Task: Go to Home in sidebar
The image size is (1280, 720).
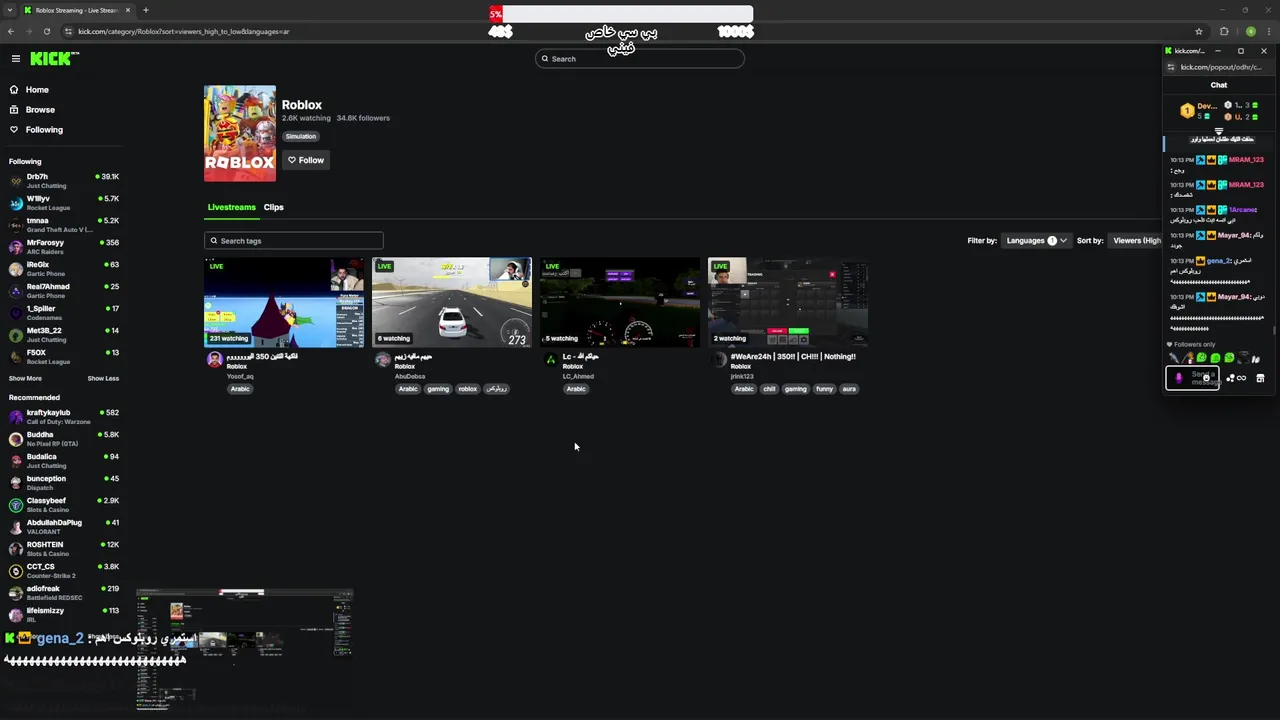Action: [37, 90]
